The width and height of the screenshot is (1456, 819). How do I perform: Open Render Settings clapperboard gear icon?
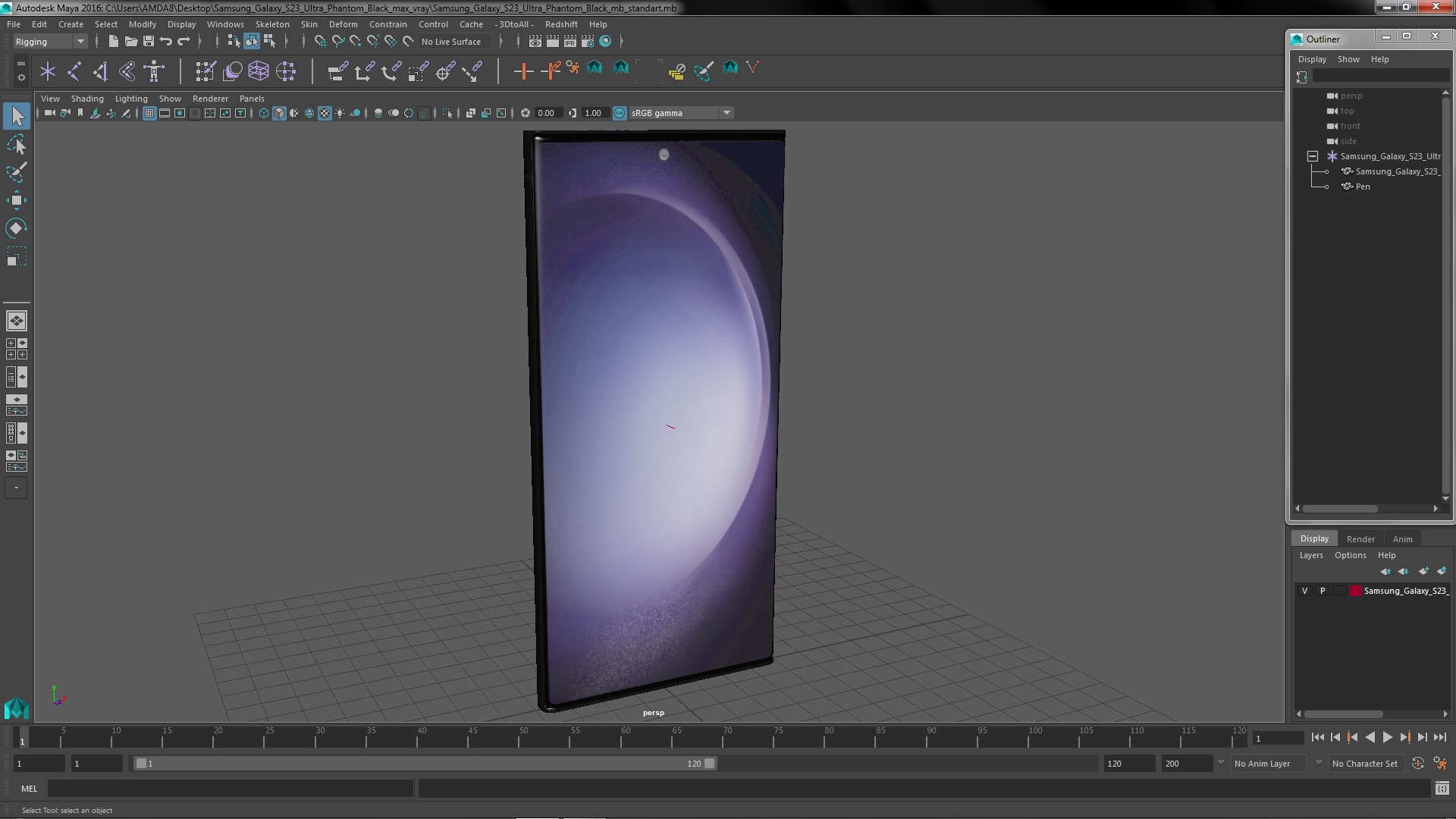pyautogui.click(x=588, y=41)
